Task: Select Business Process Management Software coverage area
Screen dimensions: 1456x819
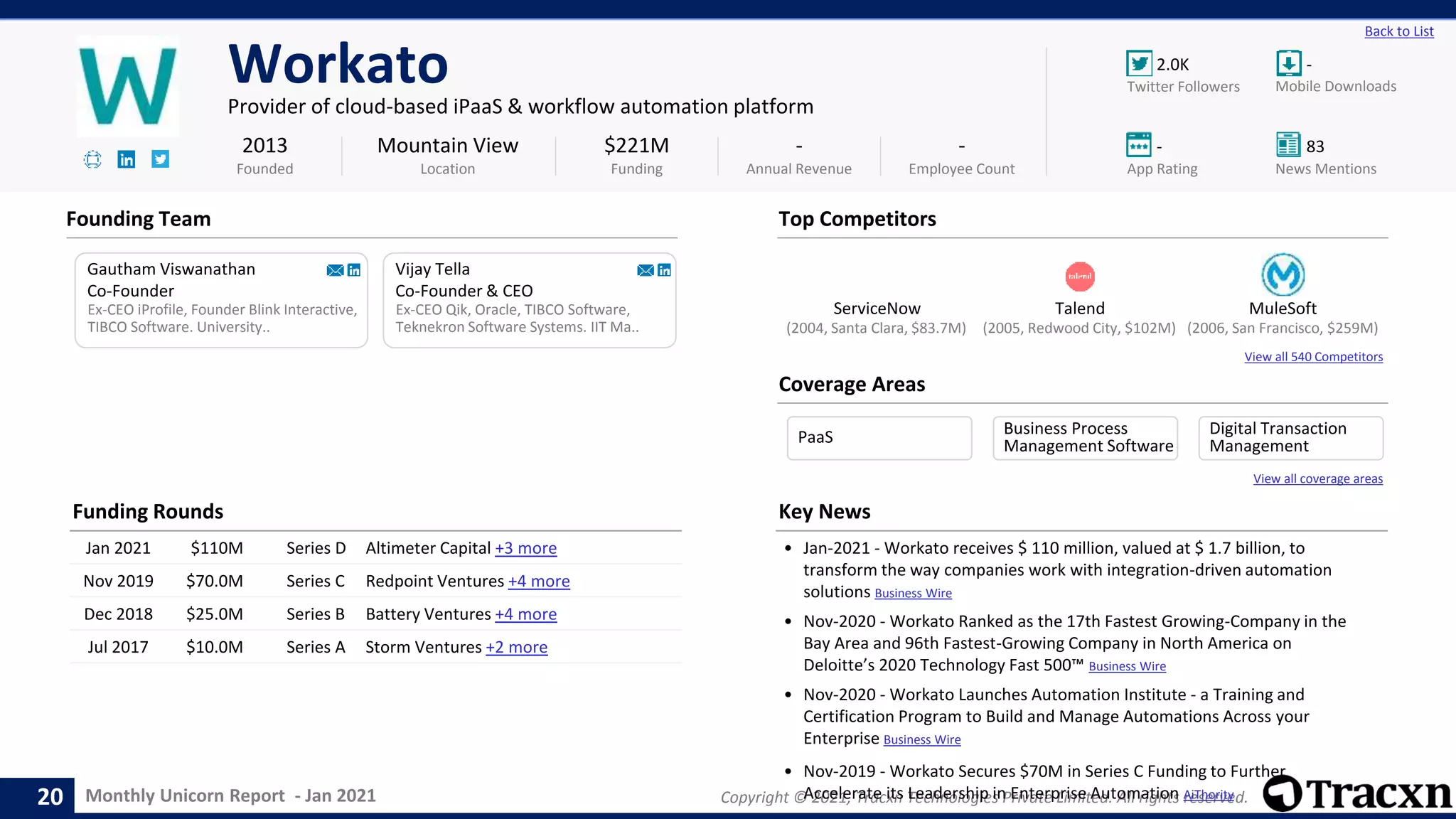Action: [1086, 438]
